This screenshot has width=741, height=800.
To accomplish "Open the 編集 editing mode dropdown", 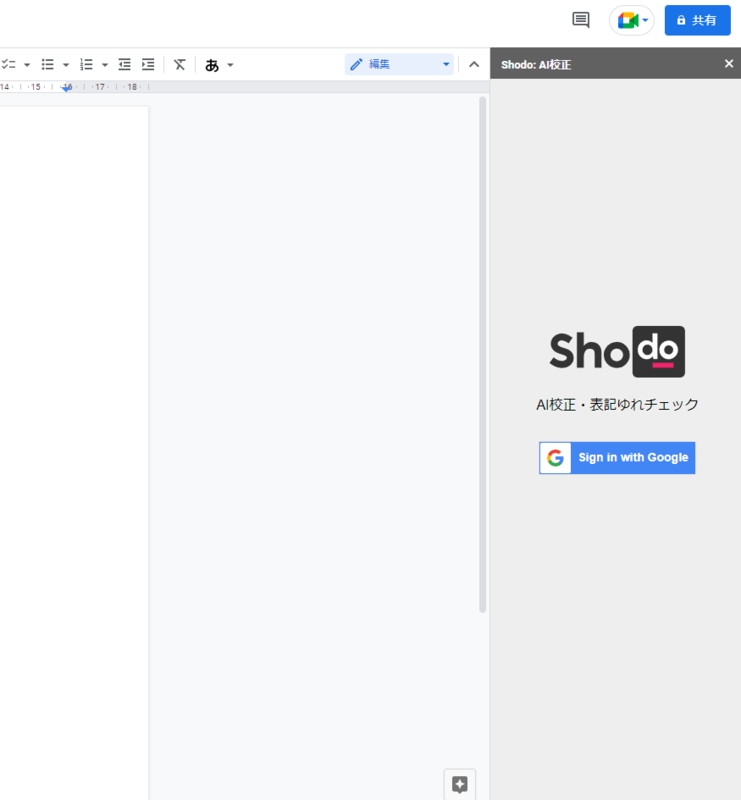I will tap(399, 64).
